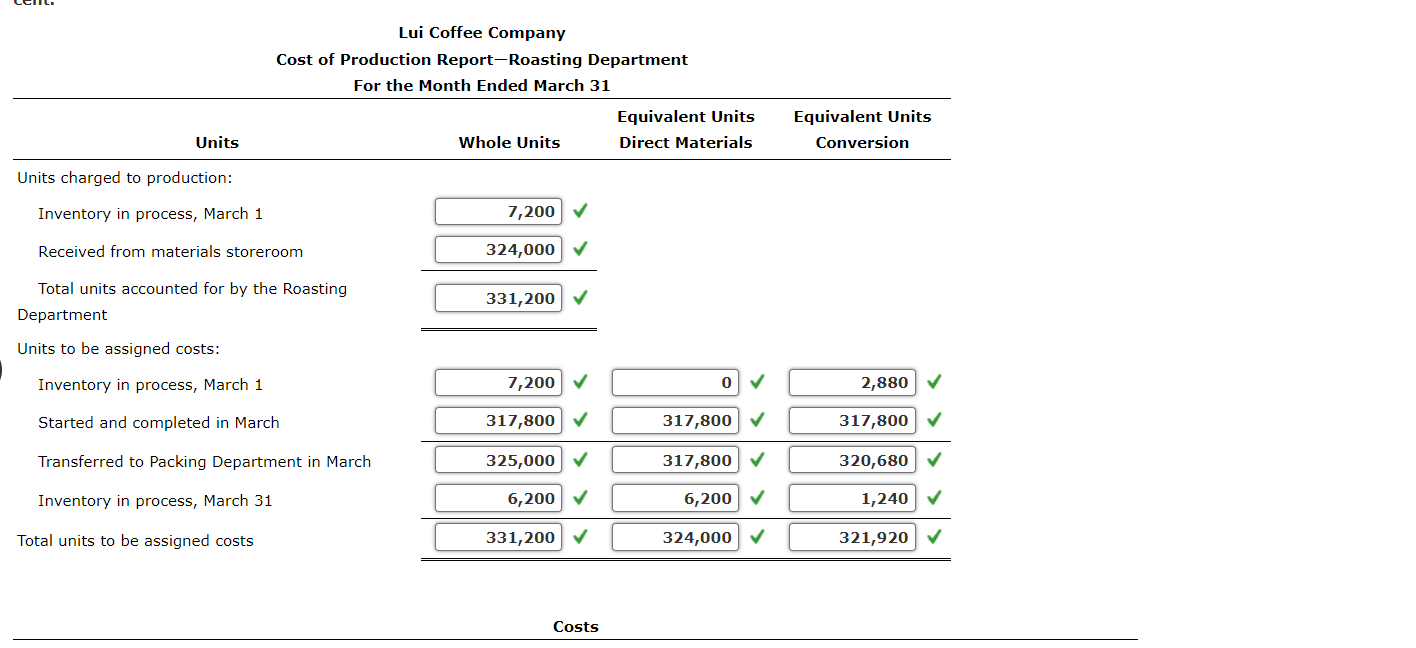
Task: Click Total units to be assigned Whole Units field
Action: (498, 537)
